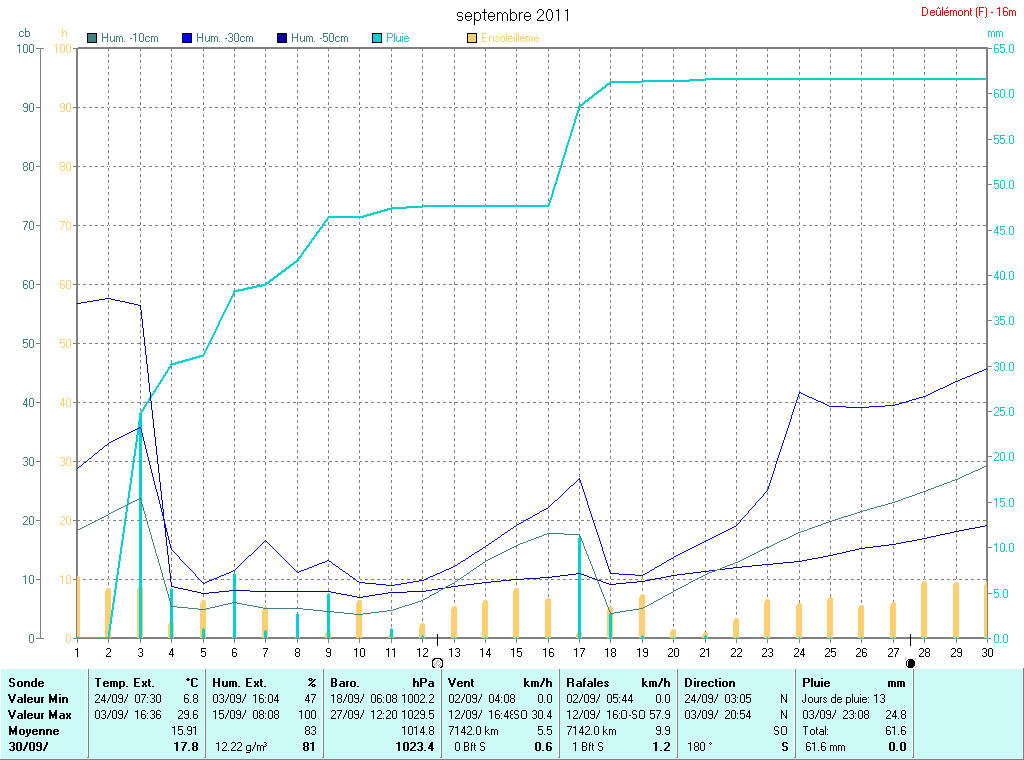
Task: Click the Hum. -10cm legend color square
Action: [x=93, y=38]
